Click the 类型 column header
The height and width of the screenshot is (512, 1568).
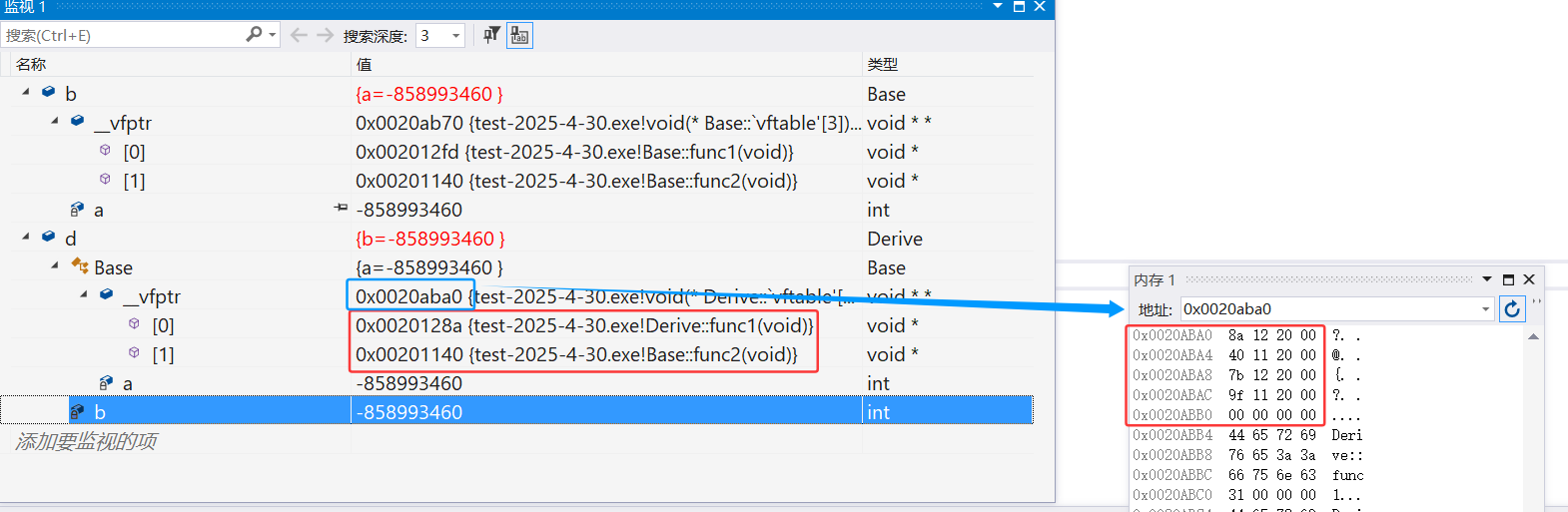883,64
